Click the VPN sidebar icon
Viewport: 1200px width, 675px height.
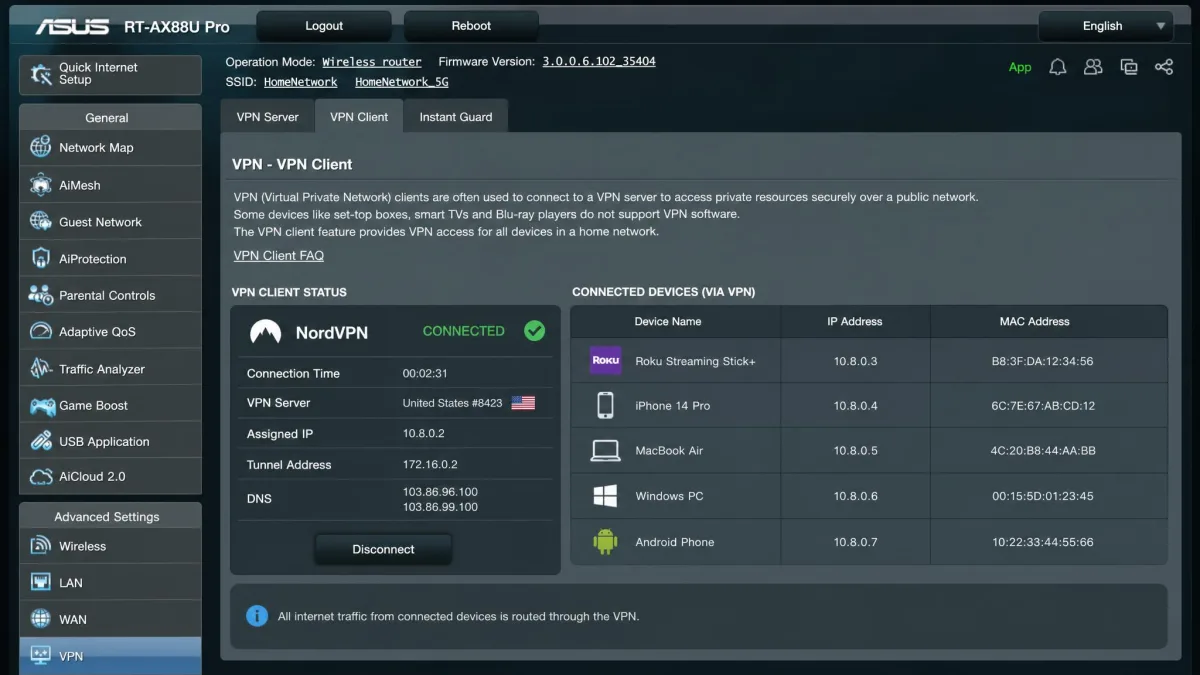click(41, 656)
